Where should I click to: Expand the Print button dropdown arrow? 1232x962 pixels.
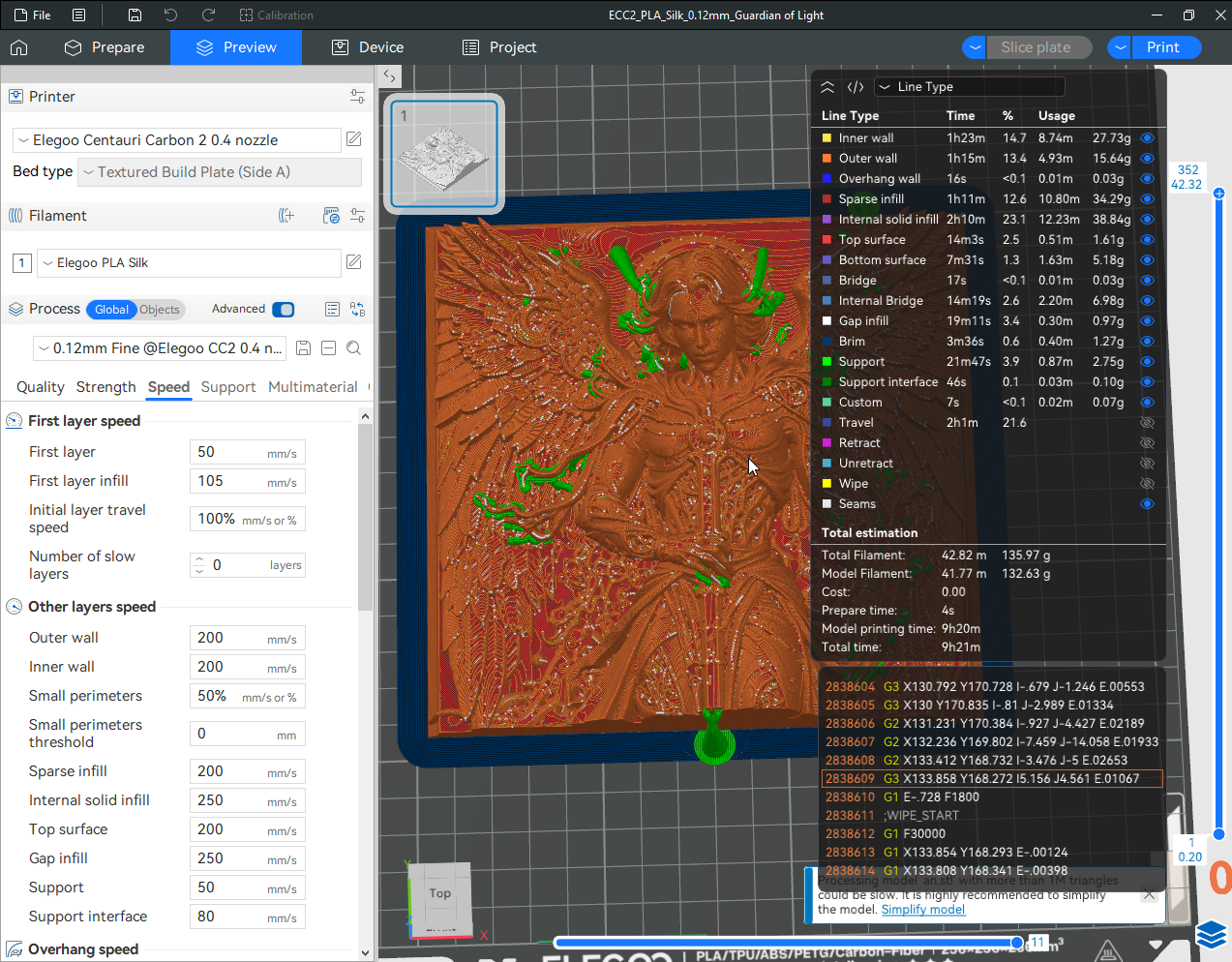[x=1120, y=47]
